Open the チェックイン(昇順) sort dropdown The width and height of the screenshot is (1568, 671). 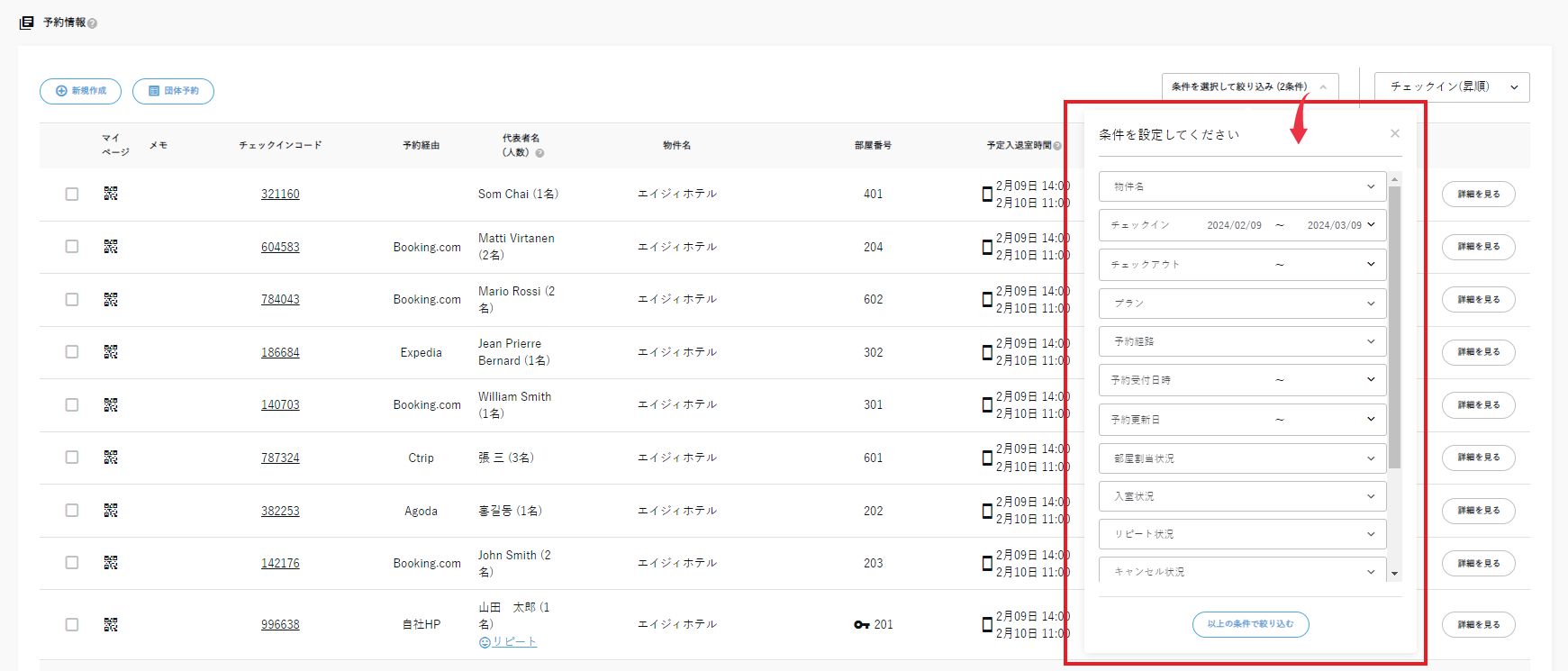pos(1451,87)
